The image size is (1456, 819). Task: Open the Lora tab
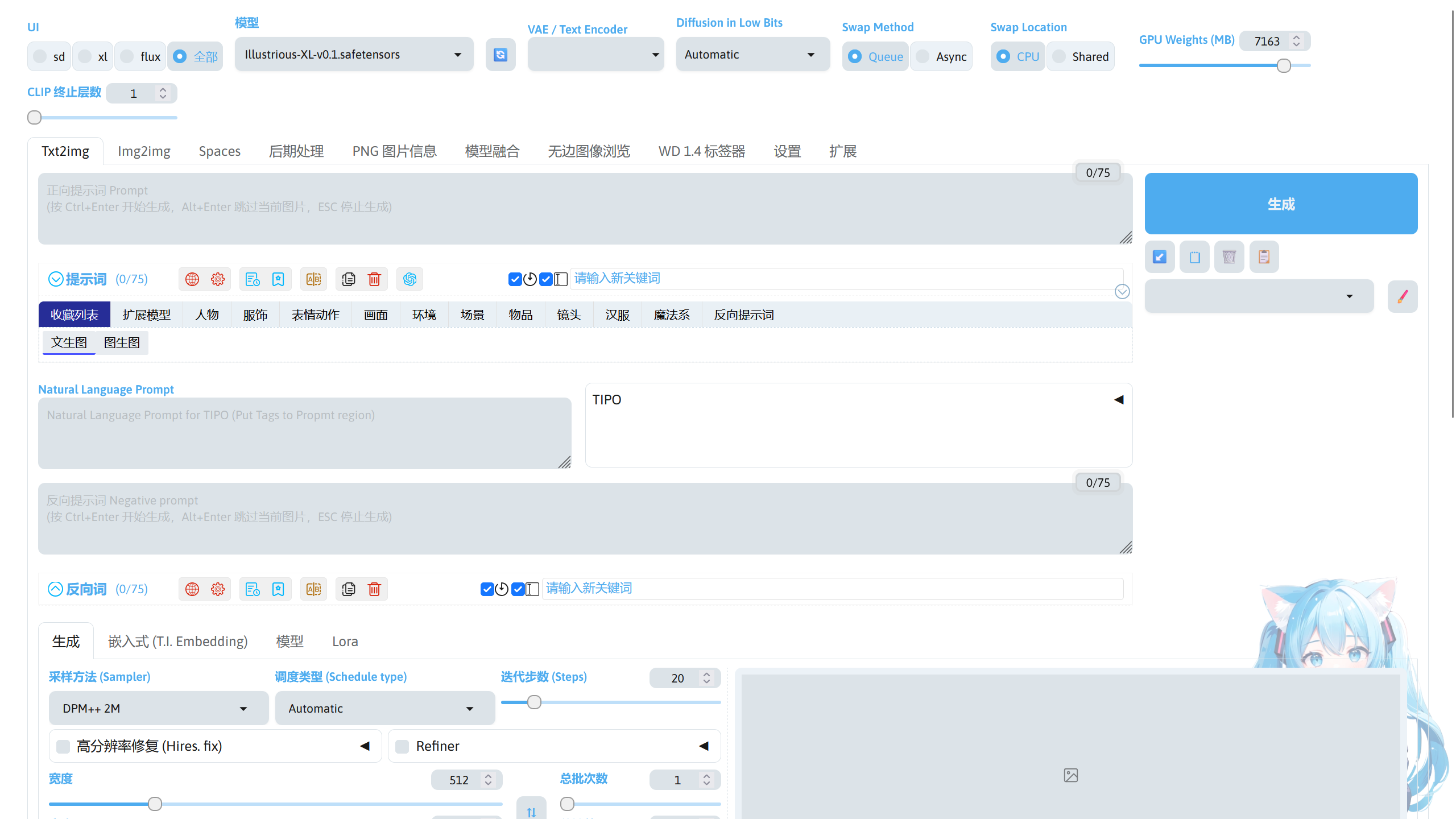[x=345, y=642]
